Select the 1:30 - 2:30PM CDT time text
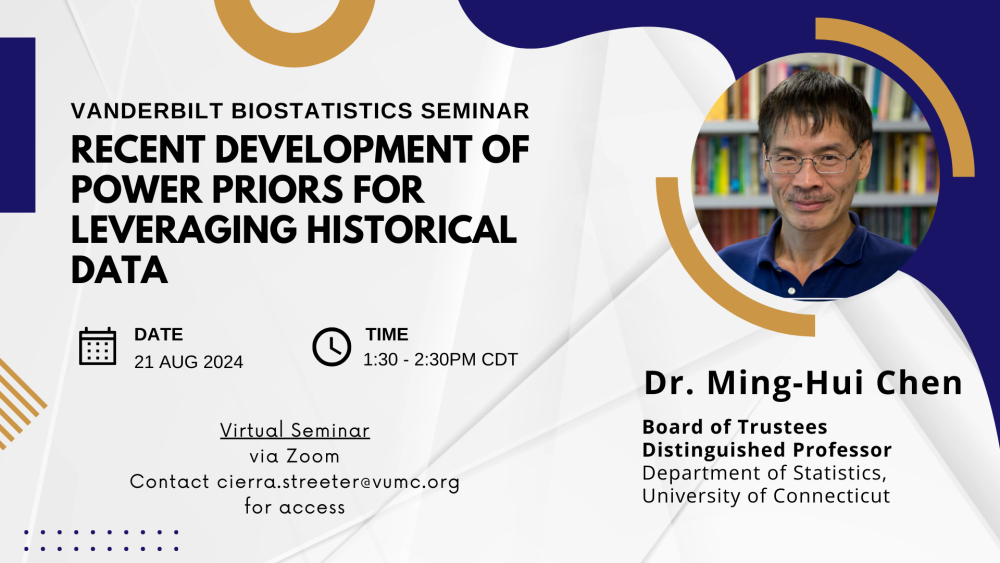Viewport: 1000px width, 563px height. (x=441, y=359)
